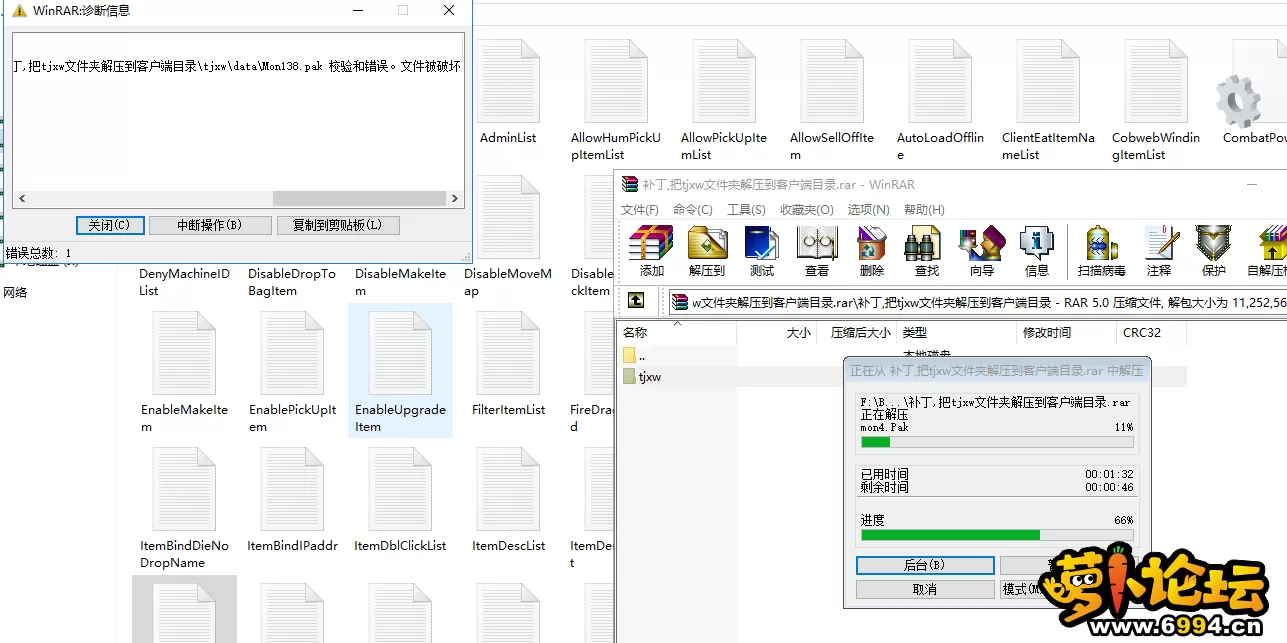Select the FilterItemList file
The width and height of the screenshot is (1287, 643).
508,366
